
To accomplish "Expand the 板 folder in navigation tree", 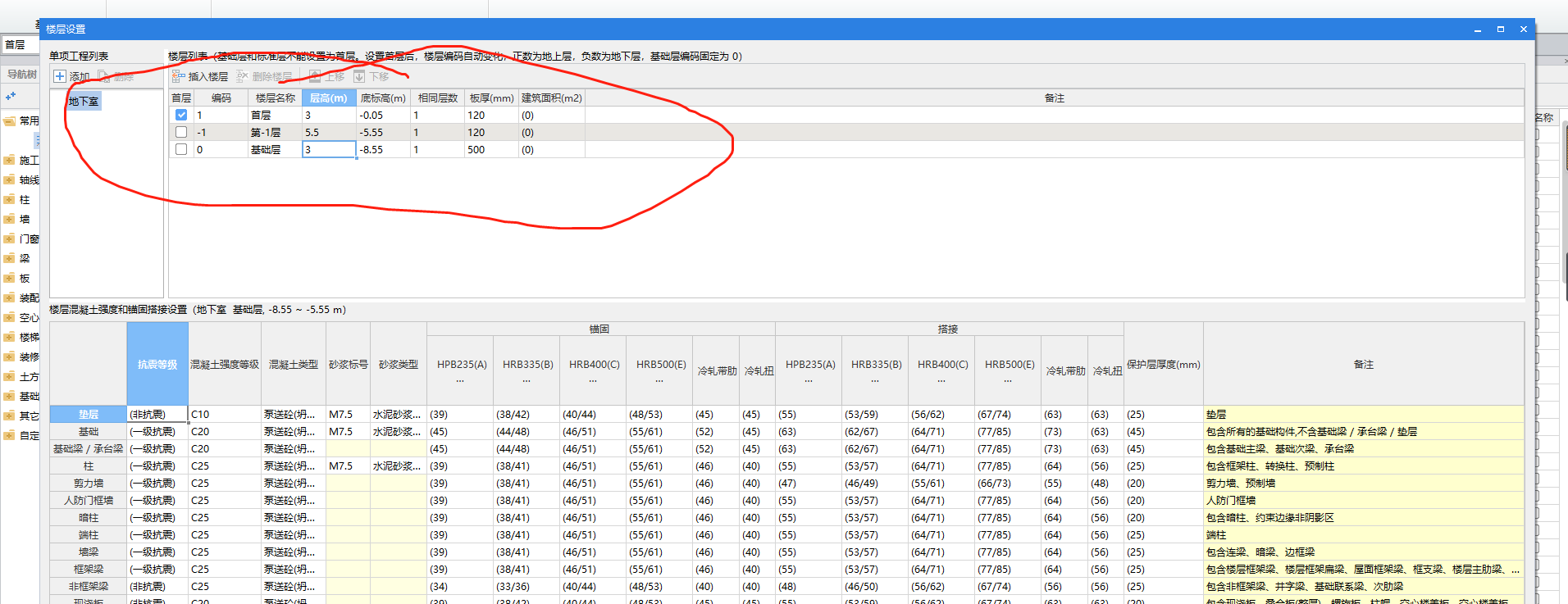I will (9, 278).
